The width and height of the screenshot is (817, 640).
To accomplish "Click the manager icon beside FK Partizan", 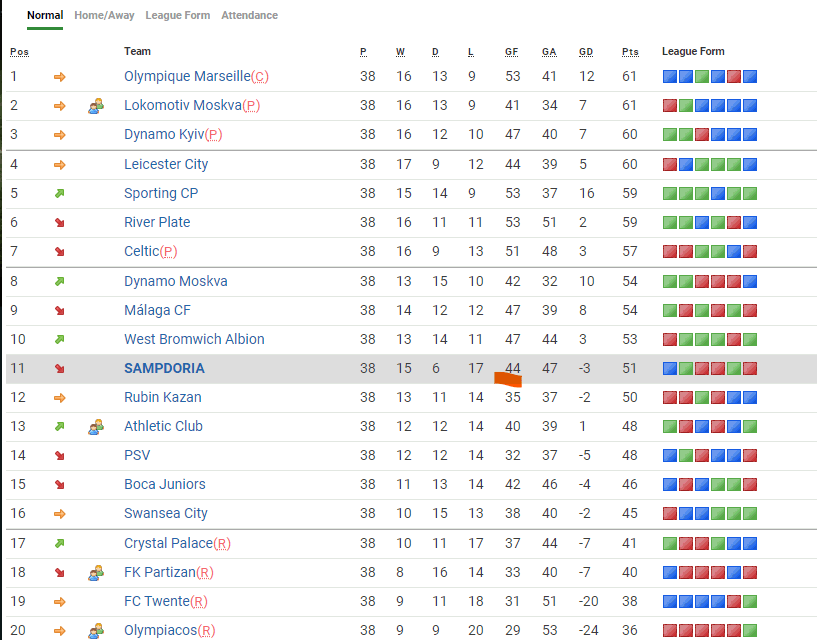I will click(96, 573).
